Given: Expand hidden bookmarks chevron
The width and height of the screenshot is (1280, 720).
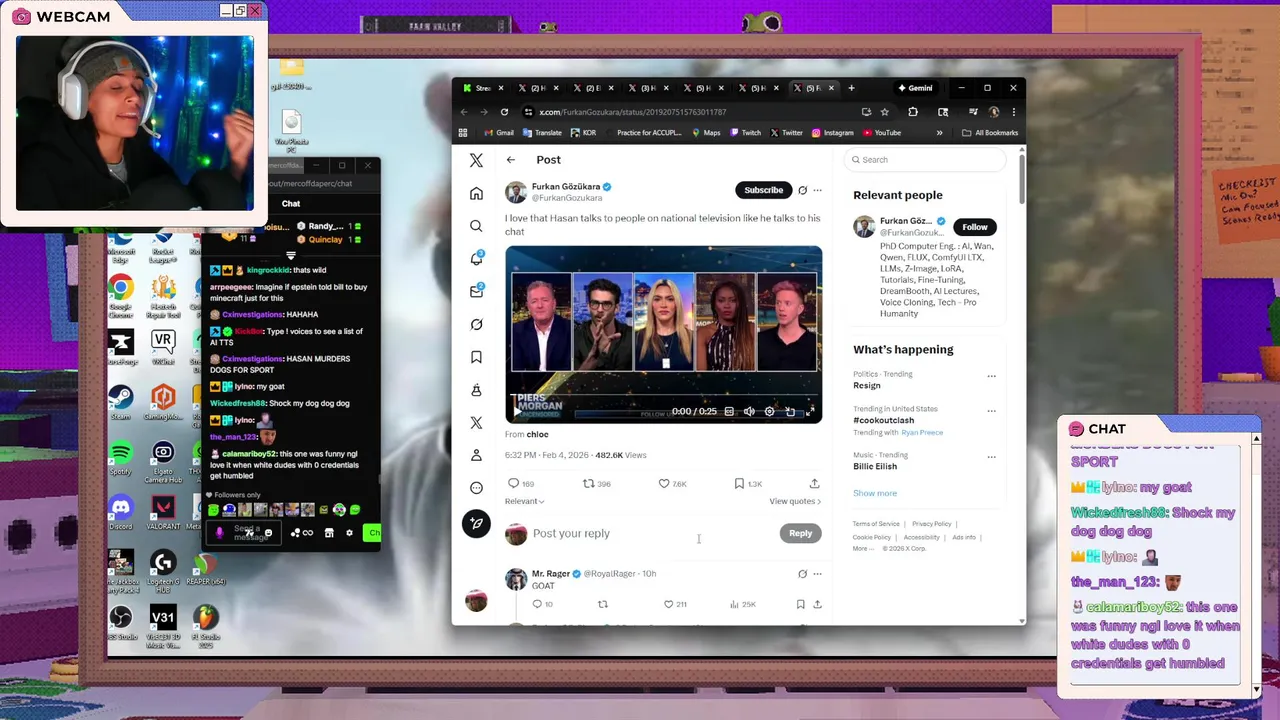Looking at the screenshot, I should (939, 133).
